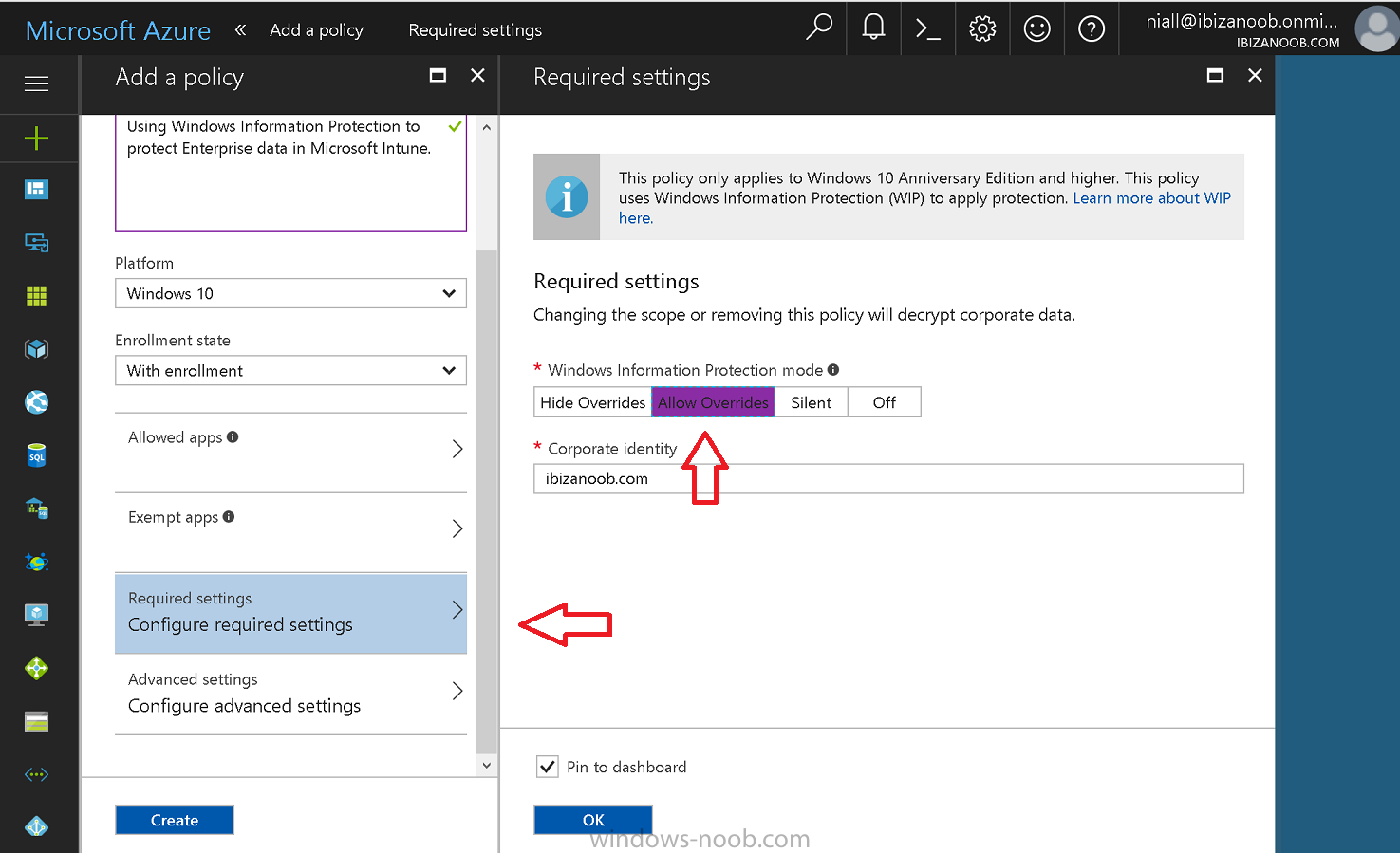Open Configure required settings row

(x=290, y=613)
